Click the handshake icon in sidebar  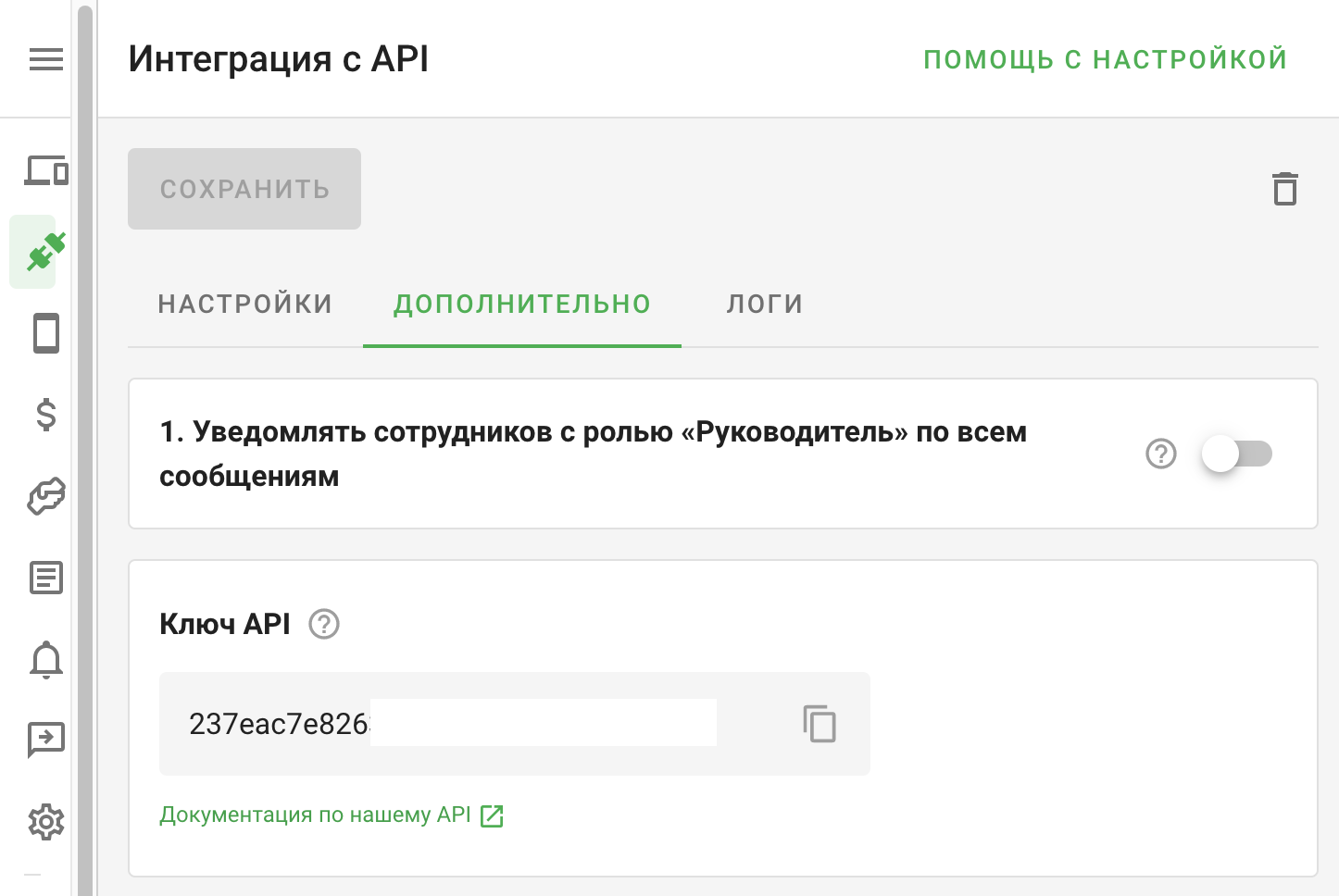pos(45,497)
